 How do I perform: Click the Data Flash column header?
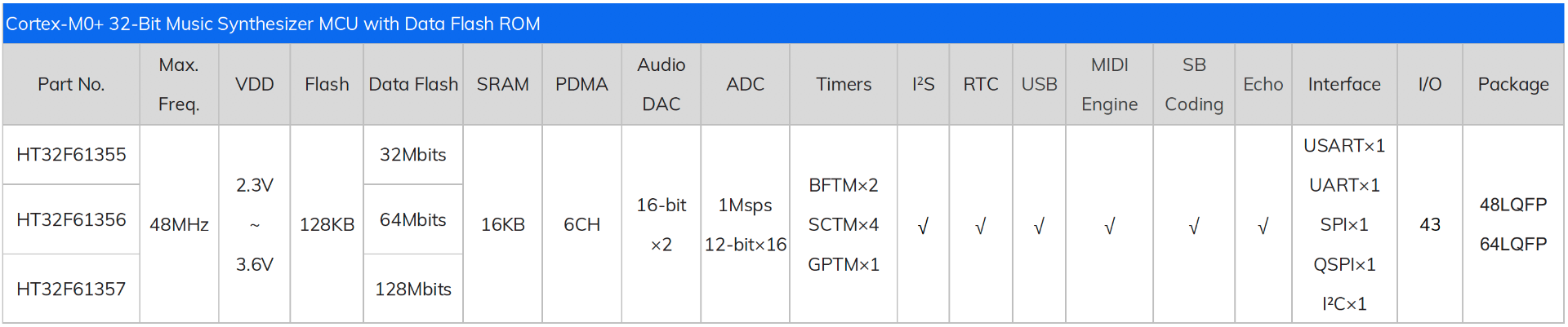[x=413, y=84]
